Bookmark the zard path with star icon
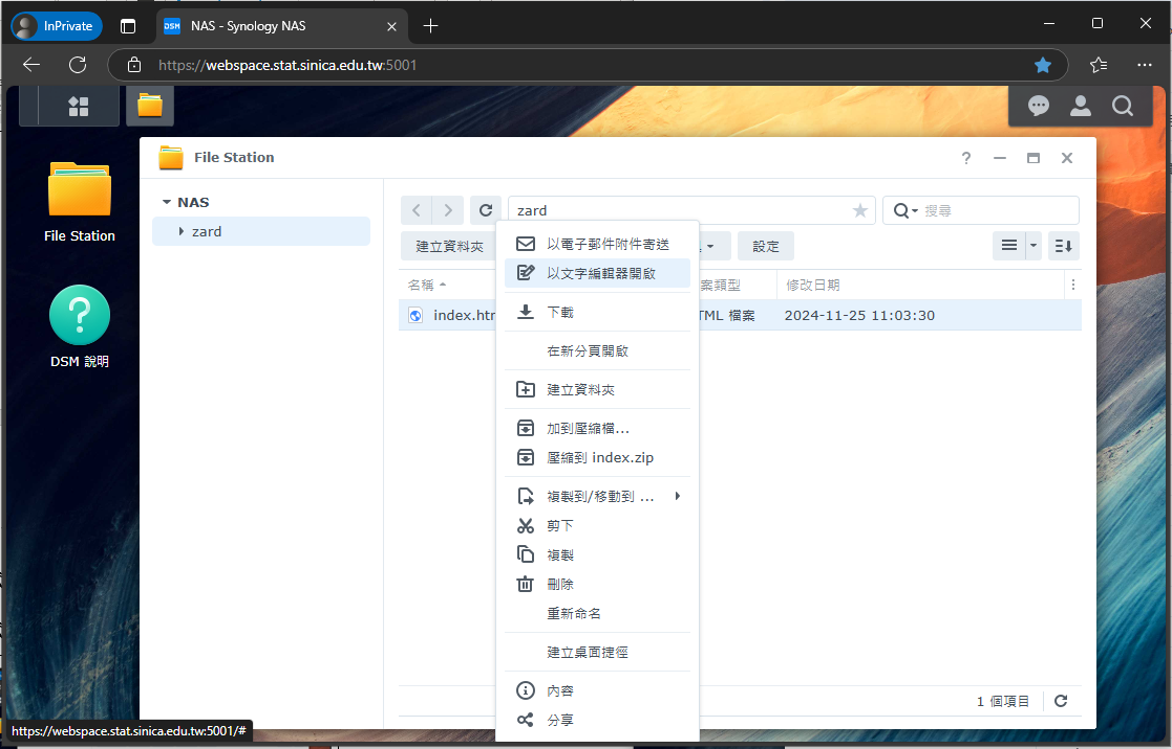1172x749 pixels. pyautogui.click(x=859, y=211)
